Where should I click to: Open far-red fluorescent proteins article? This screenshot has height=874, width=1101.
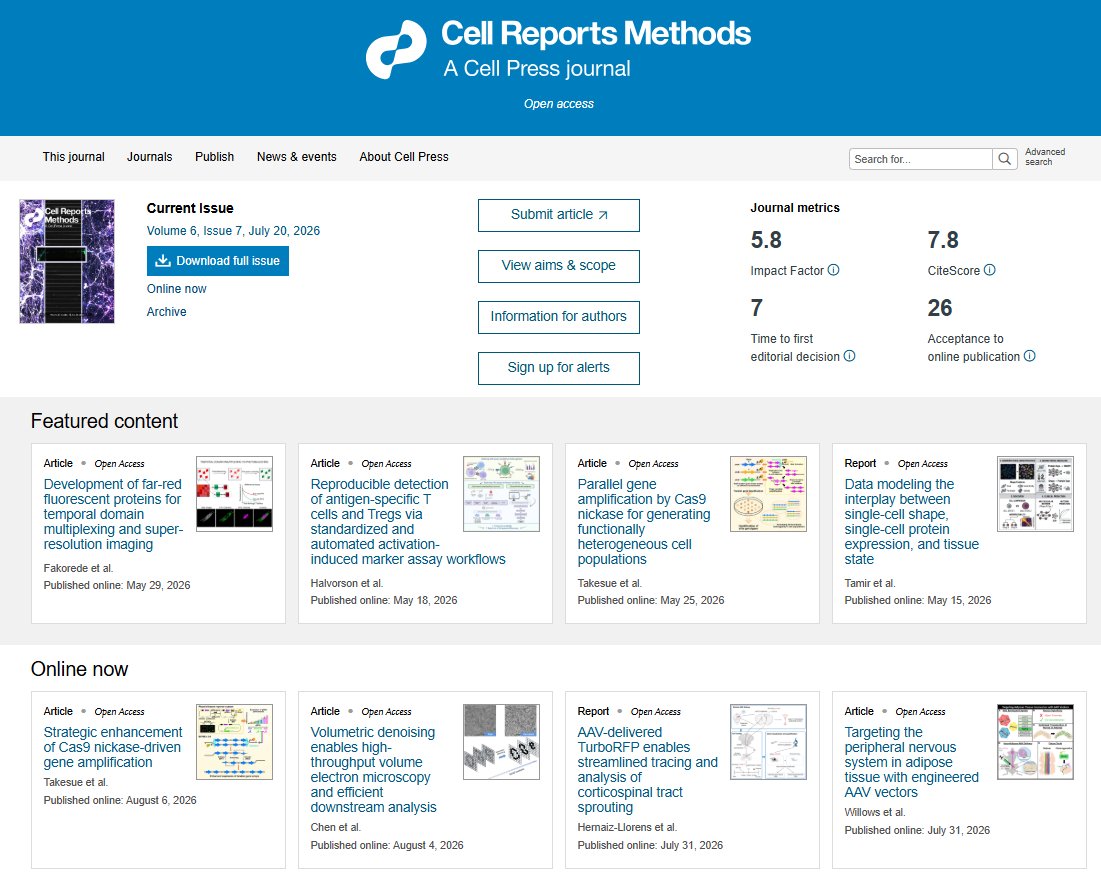pos(113,514)
